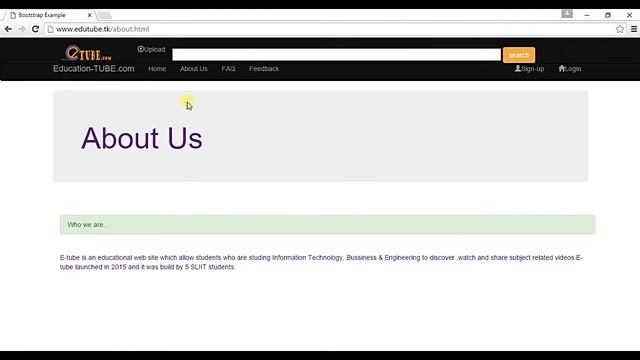The width and height of the screenshot is (640, 360).
Task: Click the E-tube description paragraph
Action: tap(321, 262)
